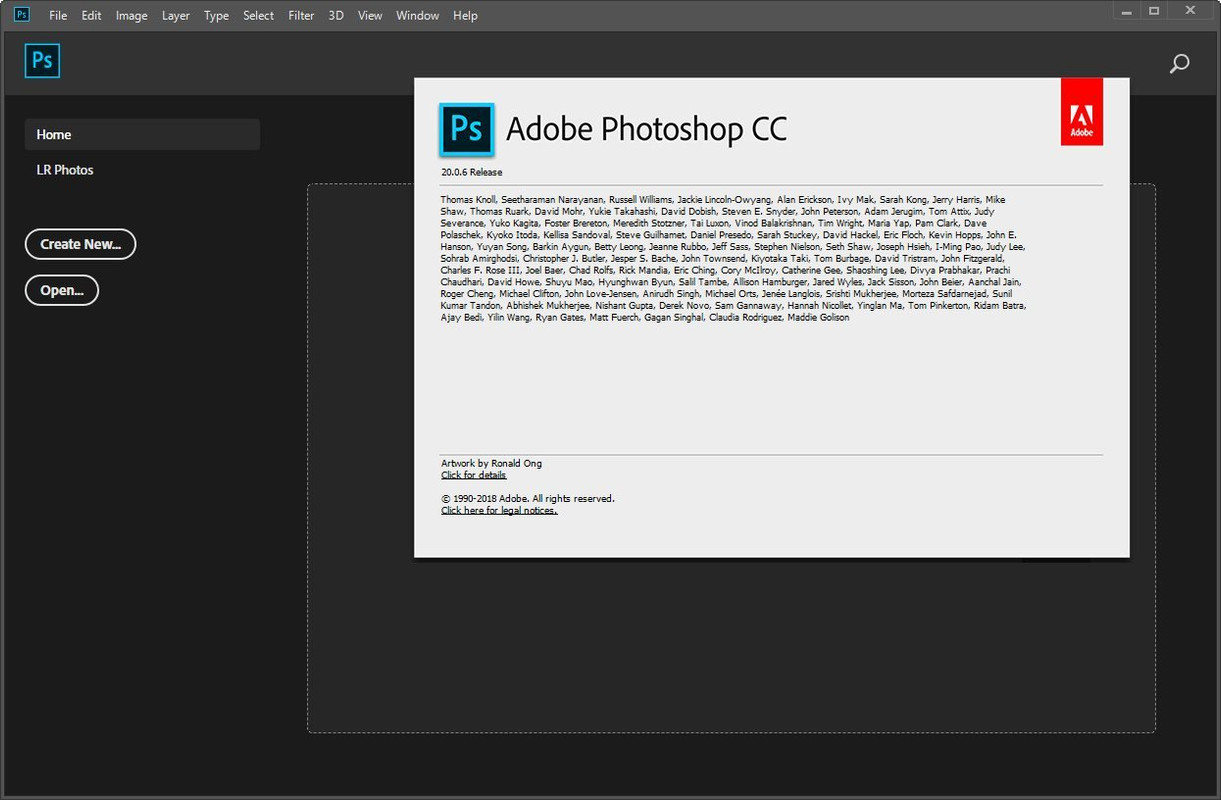
Task: Click the 'Click for details' link
Action: point(474,475)
